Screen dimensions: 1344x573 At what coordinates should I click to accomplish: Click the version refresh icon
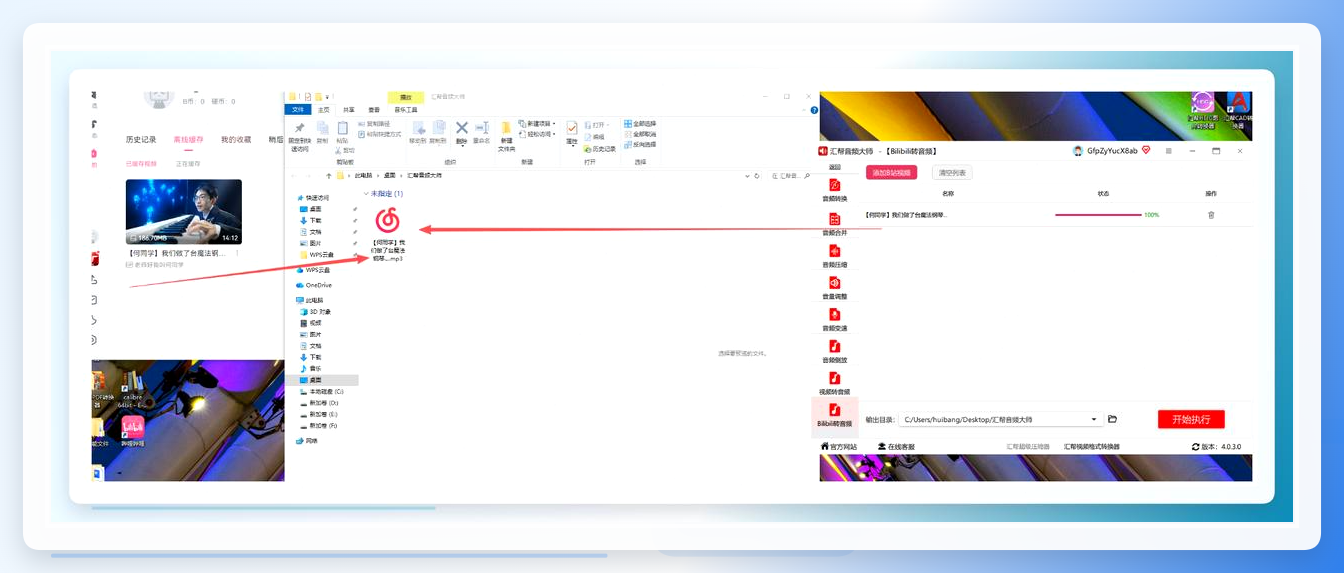(1196, 446)
